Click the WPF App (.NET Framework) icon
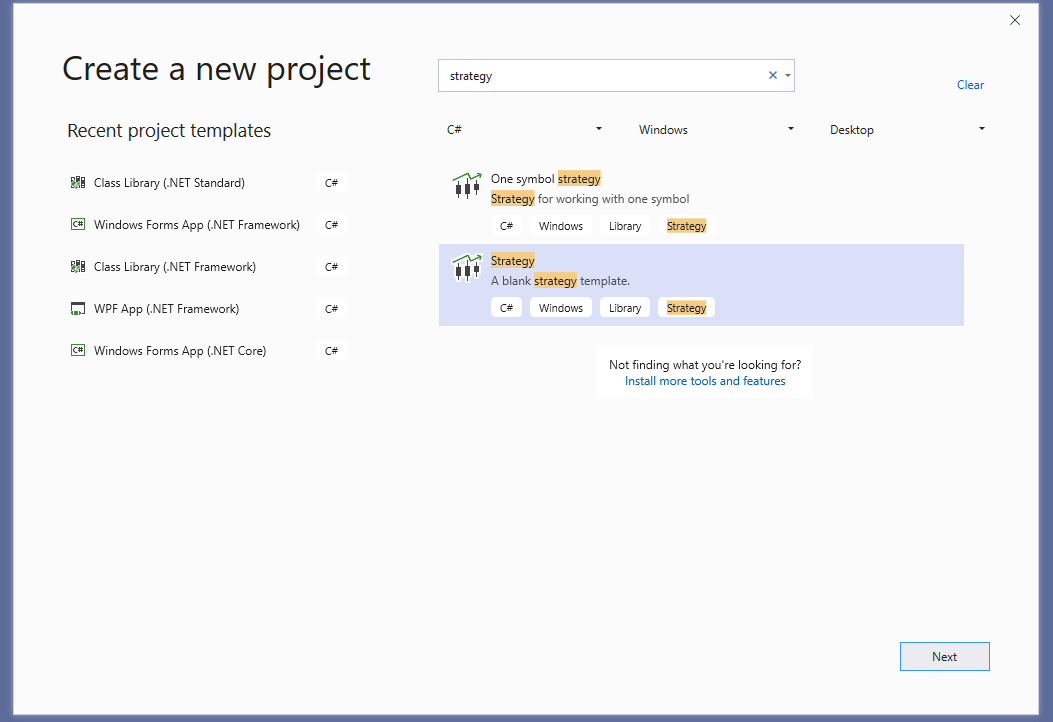Screen dimensions: 1053x722 tap(78, 309)
